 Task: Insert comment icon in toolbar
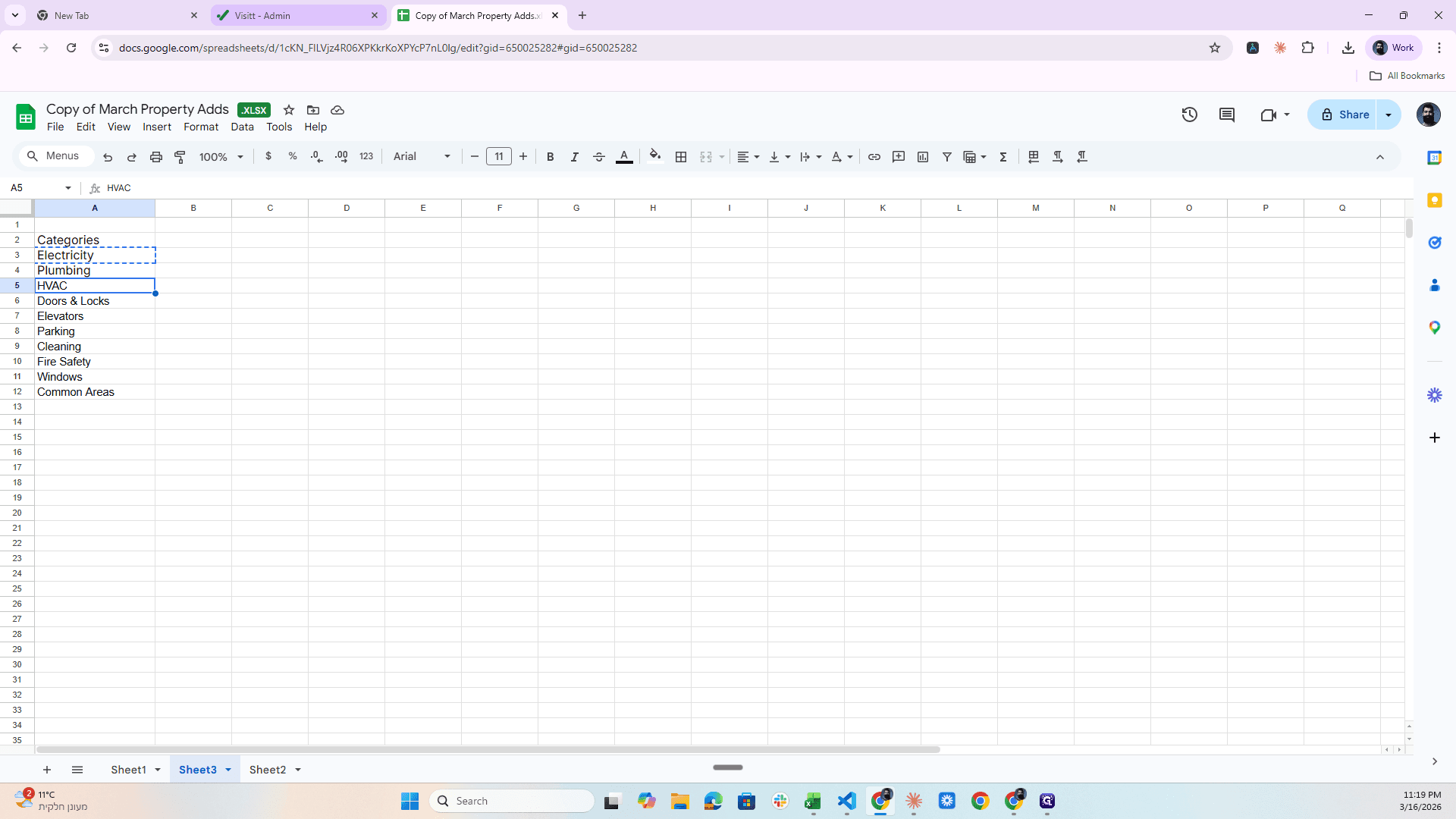point(899,157)
